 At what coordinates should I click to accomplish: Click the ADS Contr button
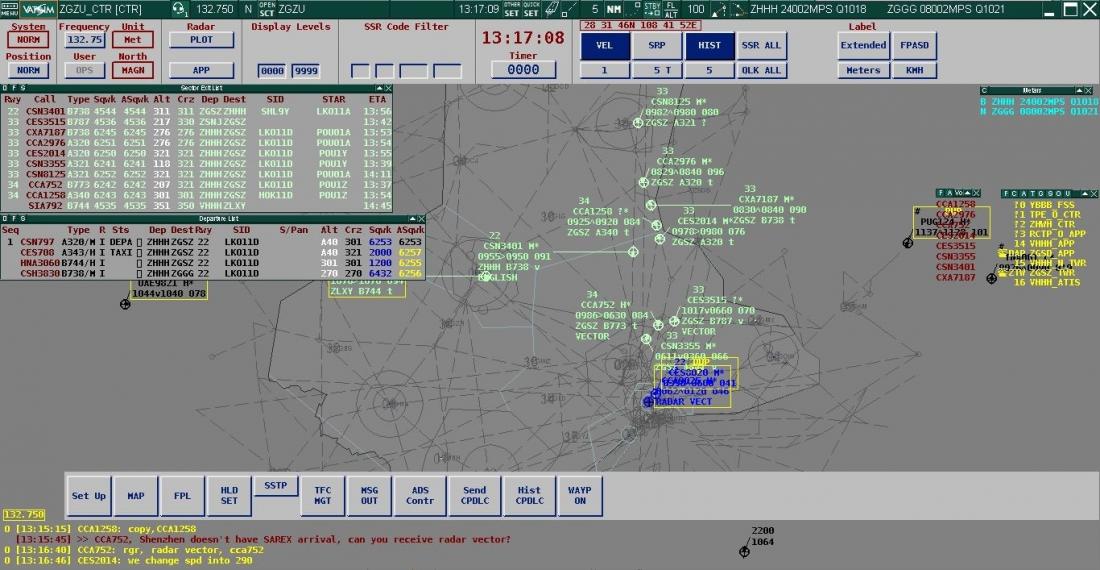click(420, 496)
